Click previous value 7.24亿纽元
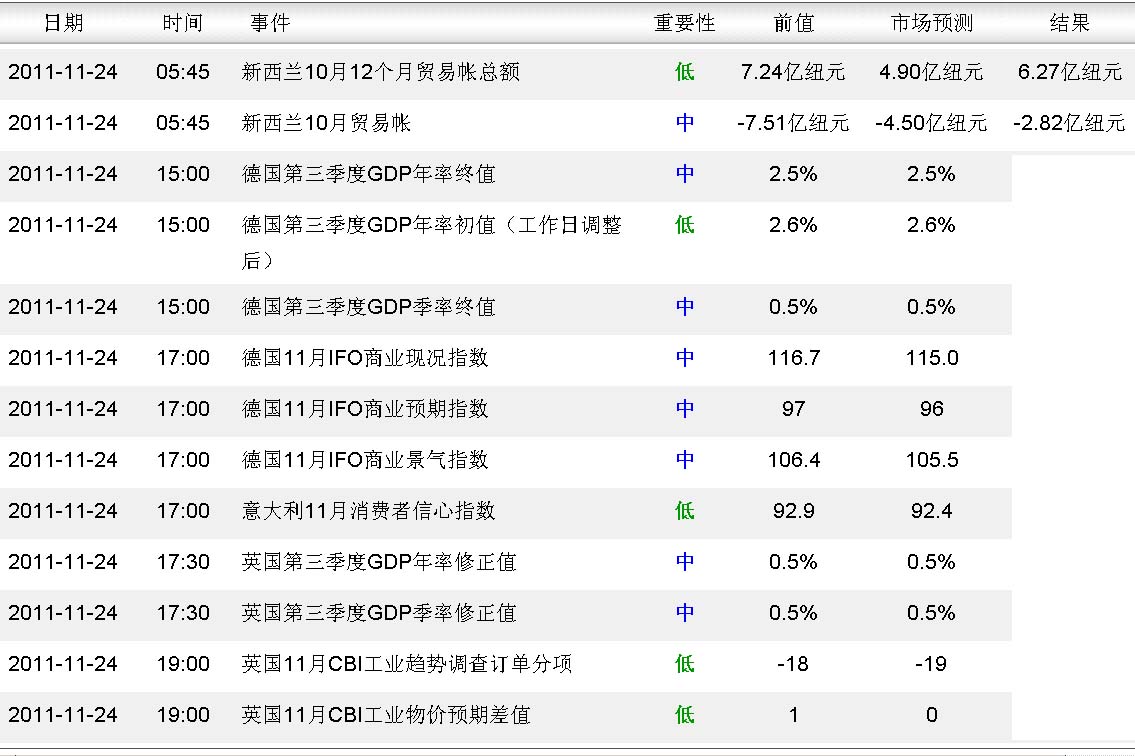1135x756 pixels. tap(793, 72)
